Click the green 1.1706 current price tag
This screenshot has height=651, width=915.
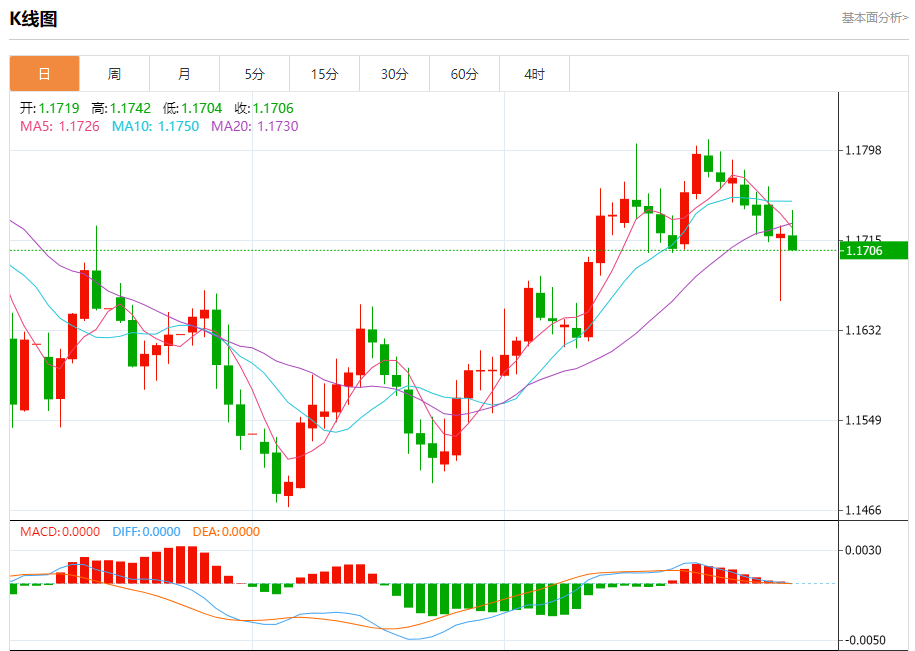point(873,250)
